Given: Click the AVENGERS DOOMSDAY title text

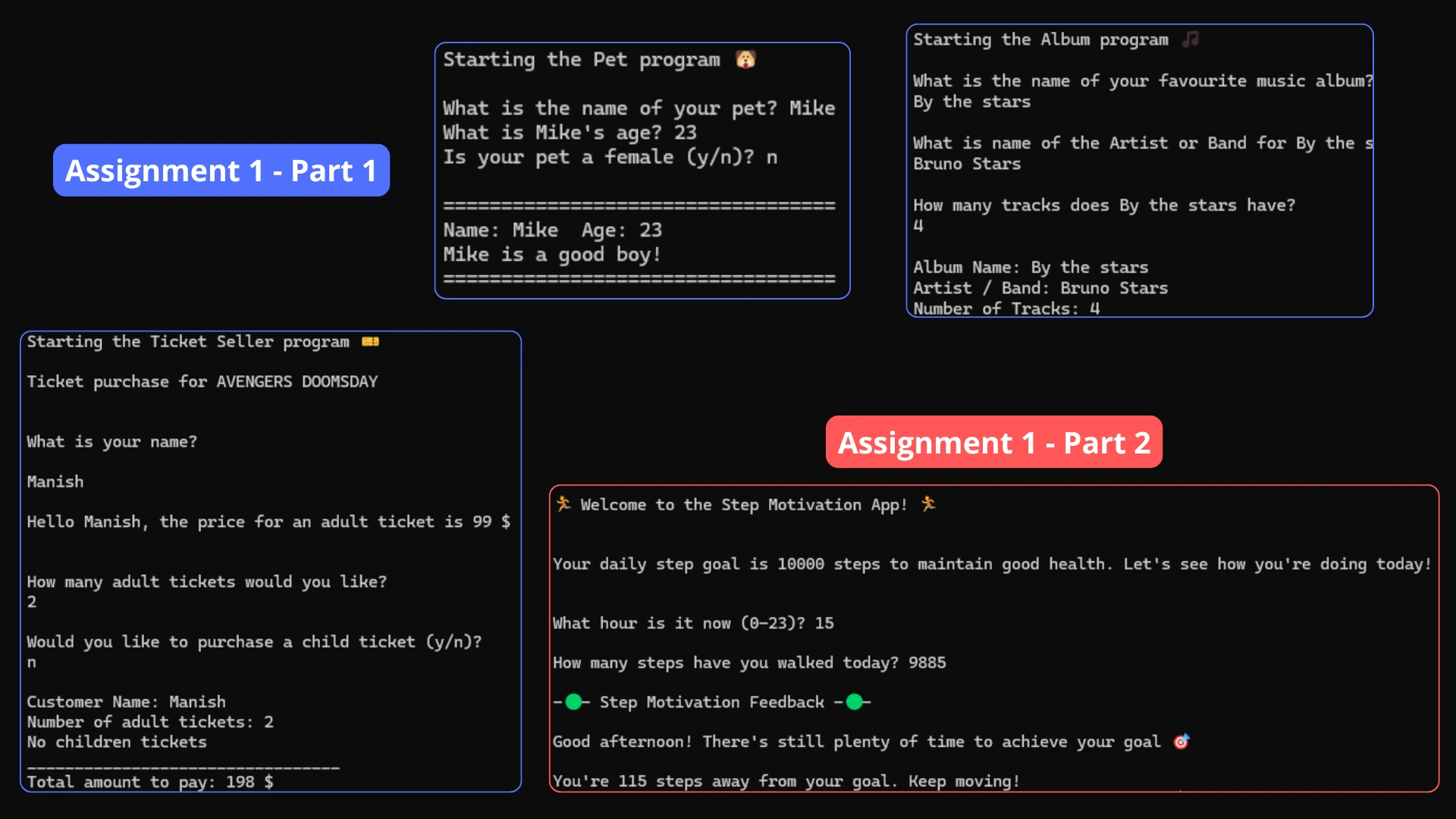Looking at the screenshot, I should [297, 381].
